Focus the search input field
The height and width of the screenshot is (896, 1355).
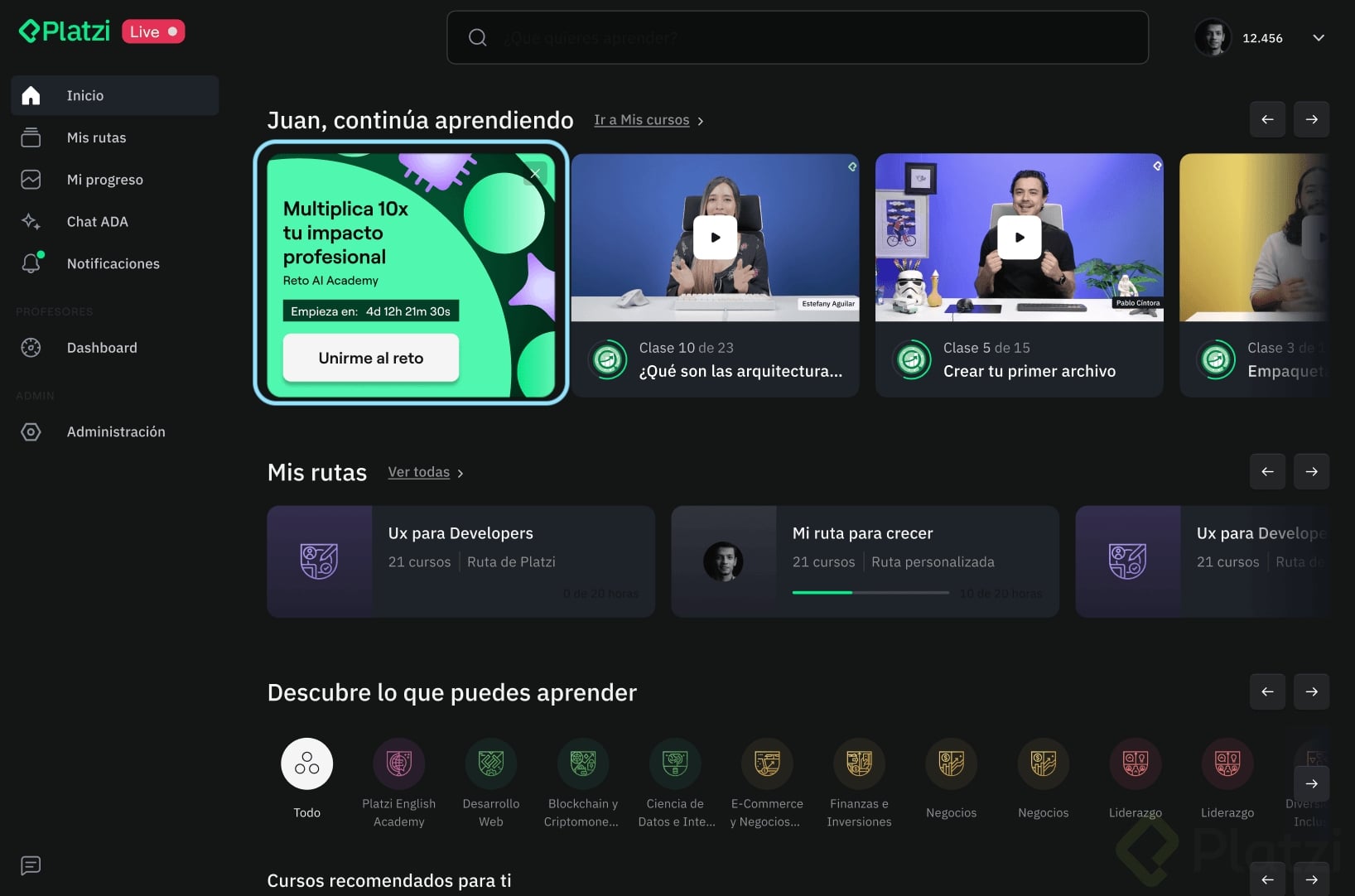tap(798, 37)
